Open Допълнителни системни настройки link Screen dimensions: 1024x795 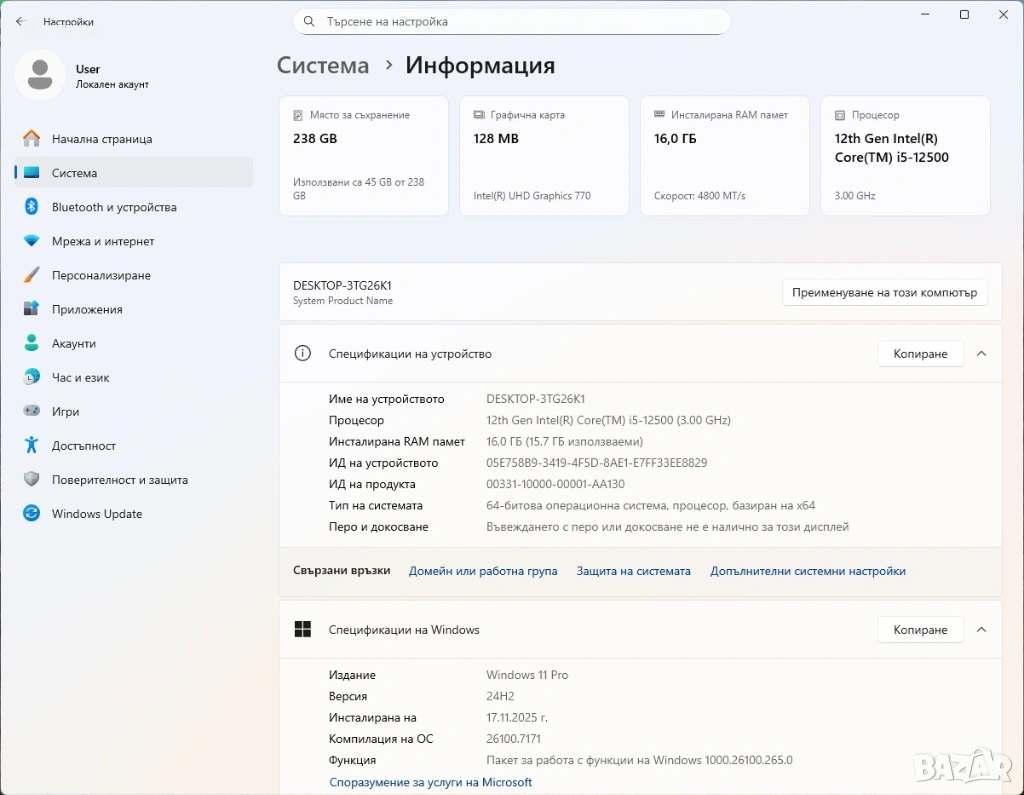[807, 571]
